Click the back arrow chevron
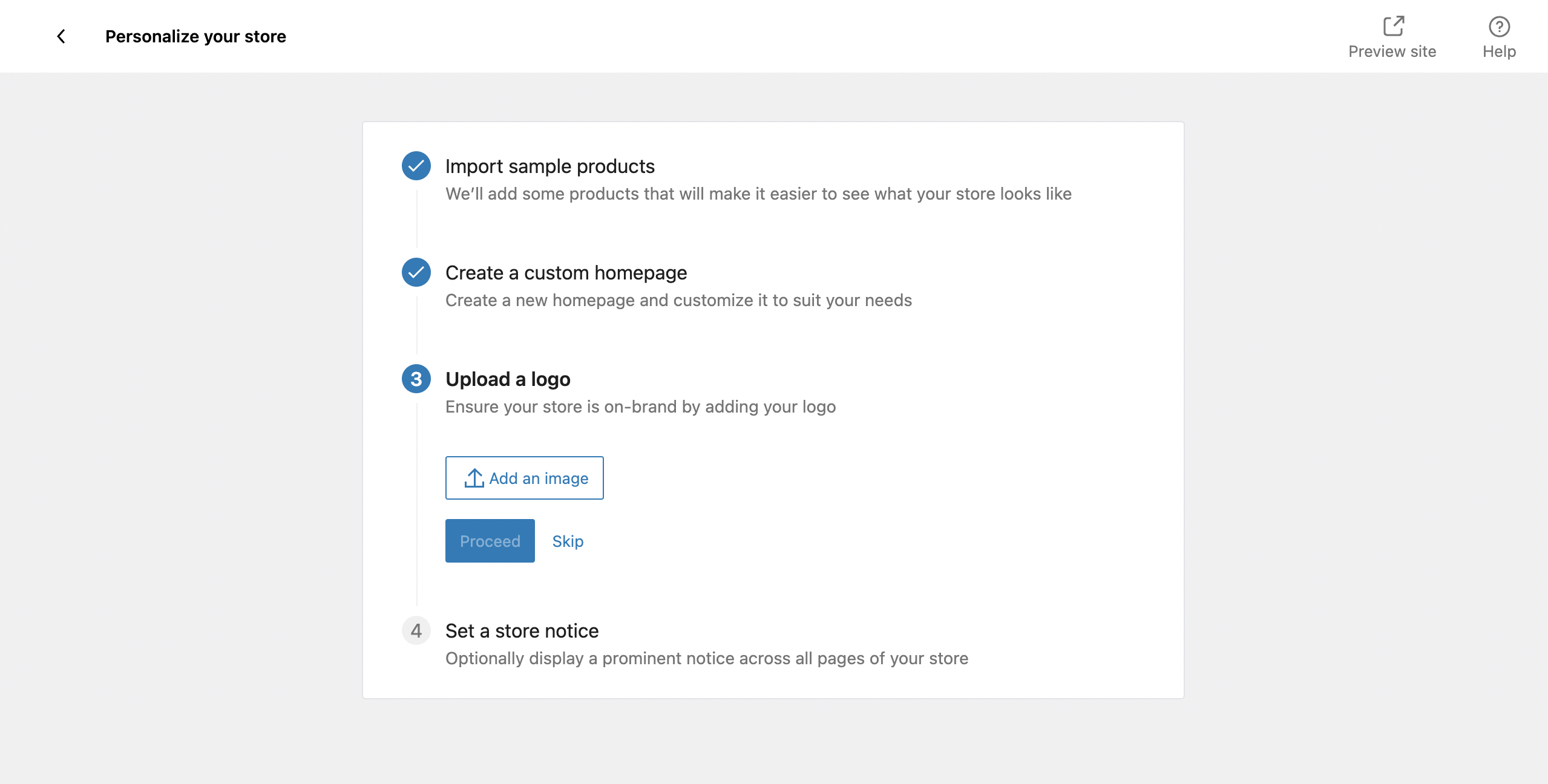The width and height of the screenshot is (1548, 784). (x=61, y=36)
